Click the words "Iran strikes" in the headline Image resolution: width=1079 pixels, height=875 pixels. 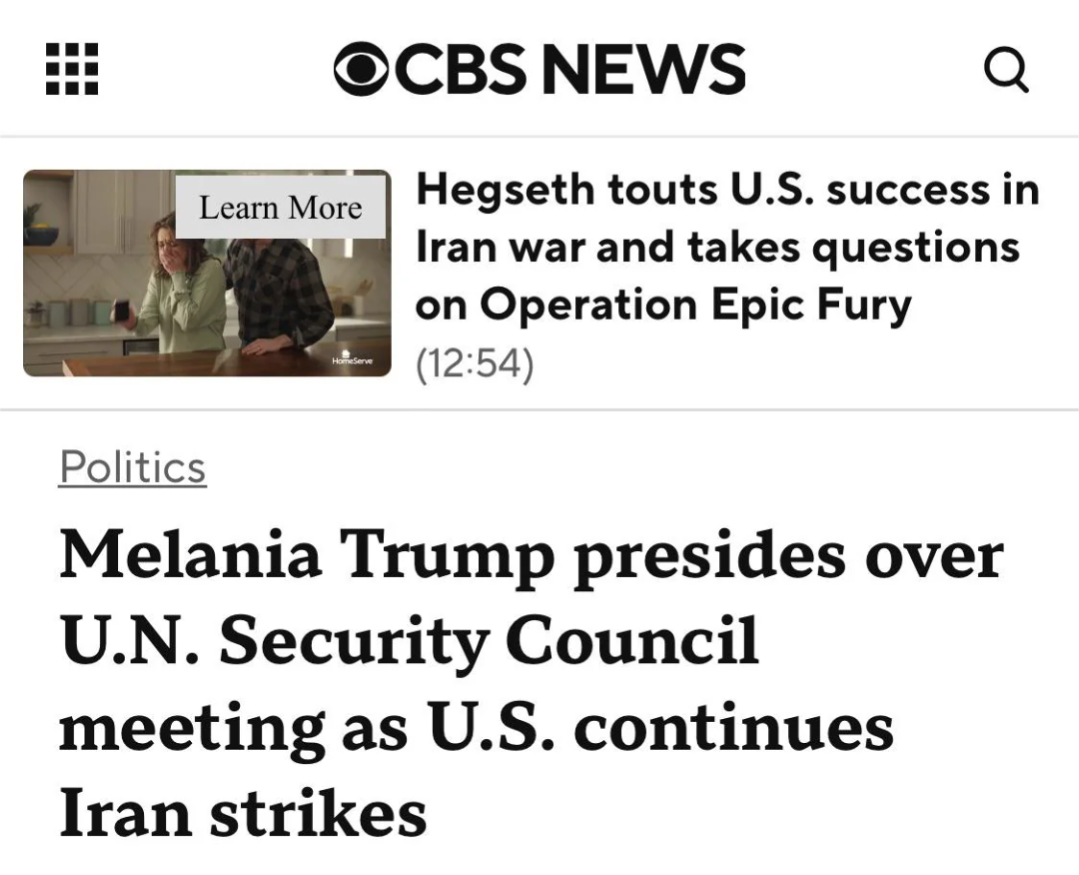coord(243,813)
